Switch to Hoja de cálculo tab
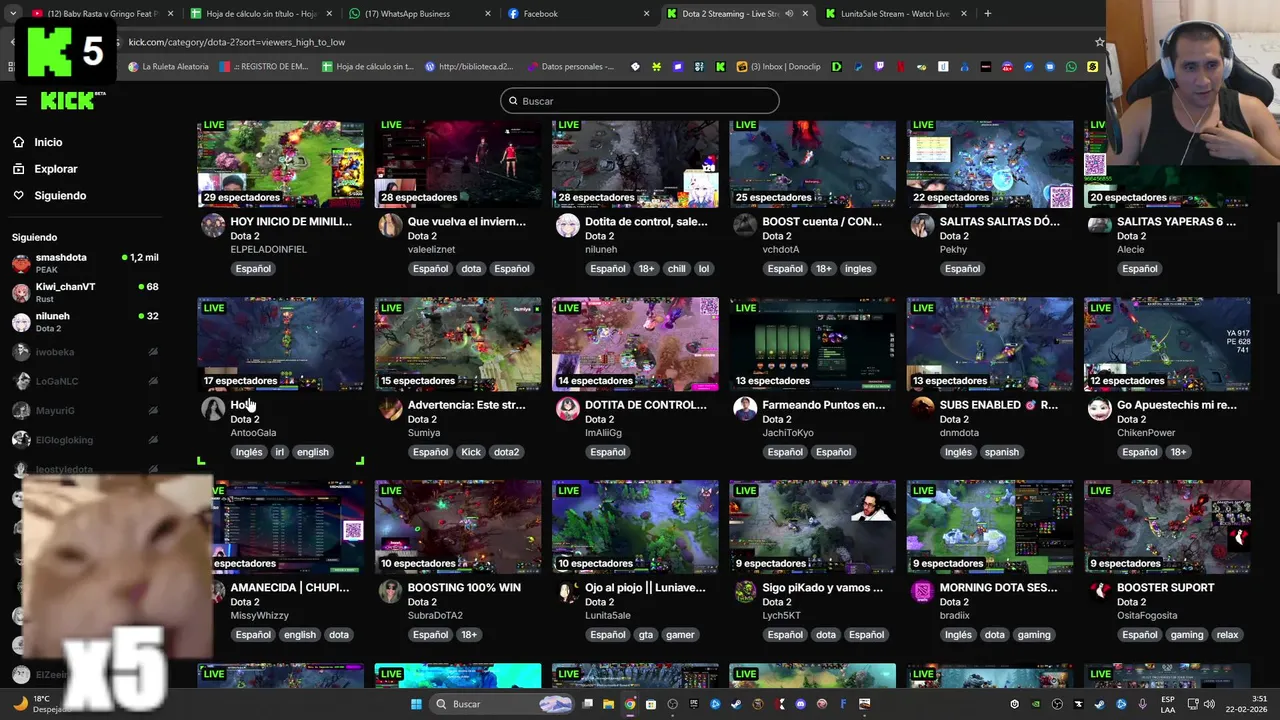Image resolution: width=1280 pixels, height=720 pixels. [261, 14]
